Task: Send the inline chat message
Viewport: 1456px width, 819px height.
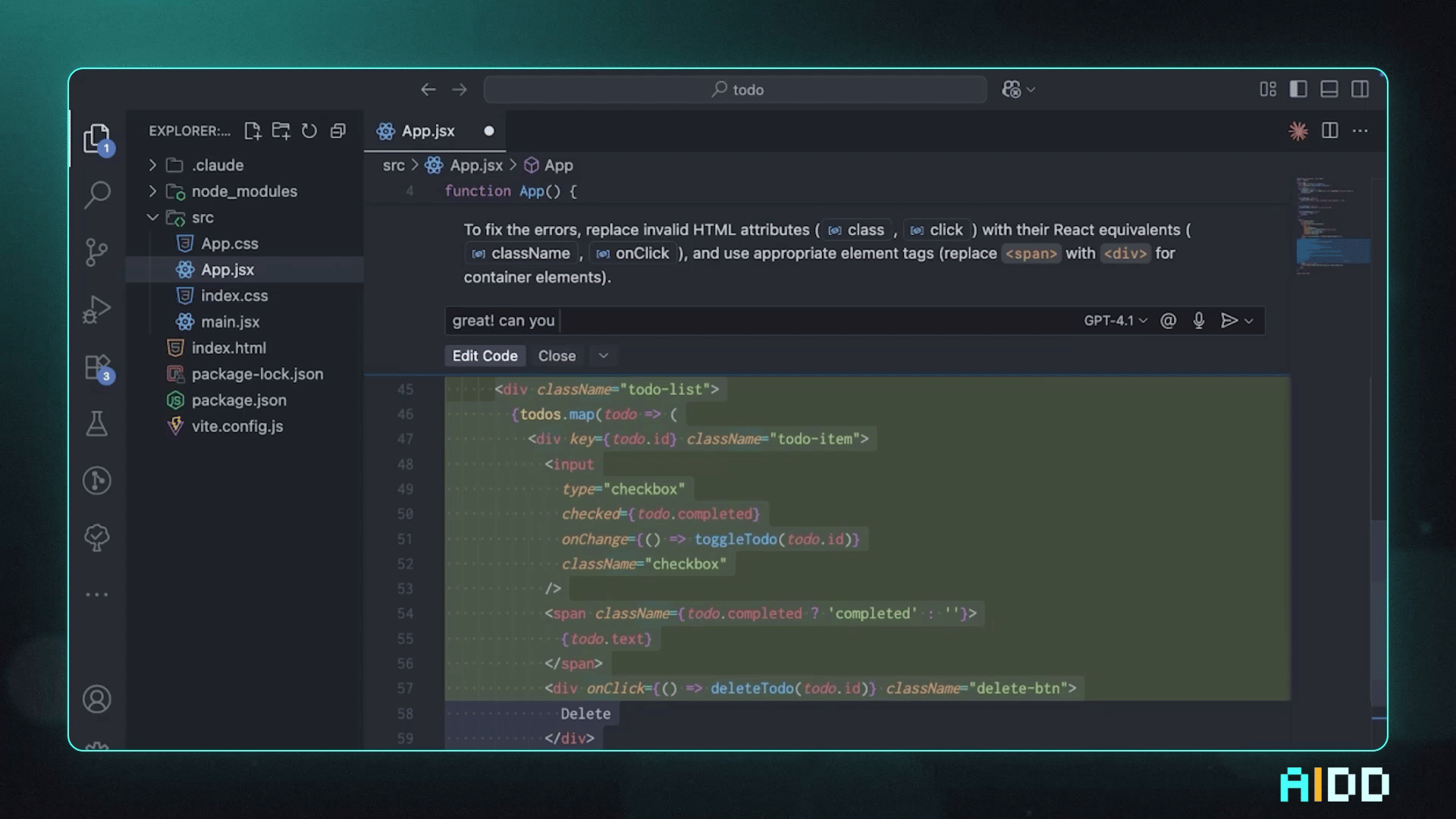Action: (x=1229, y=321)
